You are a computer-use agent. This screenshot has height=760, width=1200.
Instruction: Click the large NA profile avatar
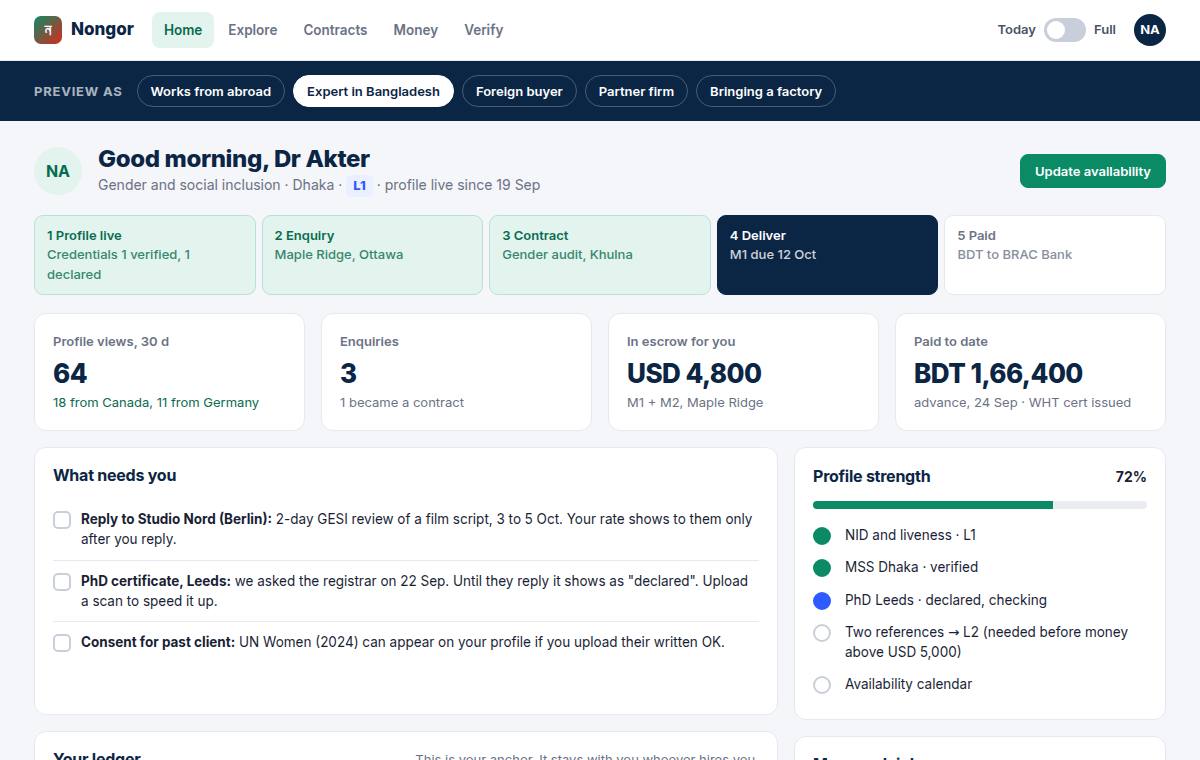(58, 171)
